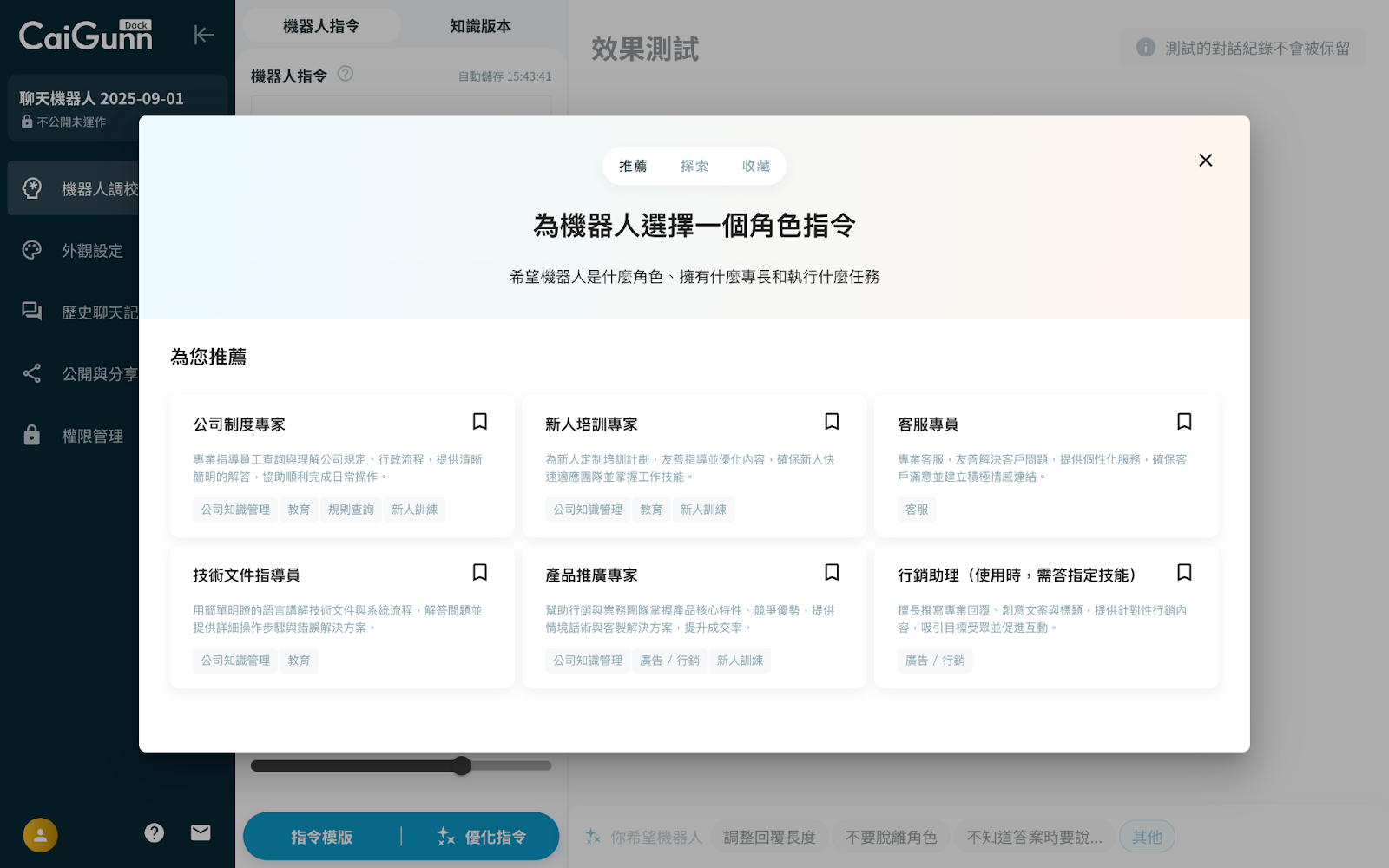Open user profile avatar
This screenshot has height=868, width=1389.
click(x=40, y=835)
